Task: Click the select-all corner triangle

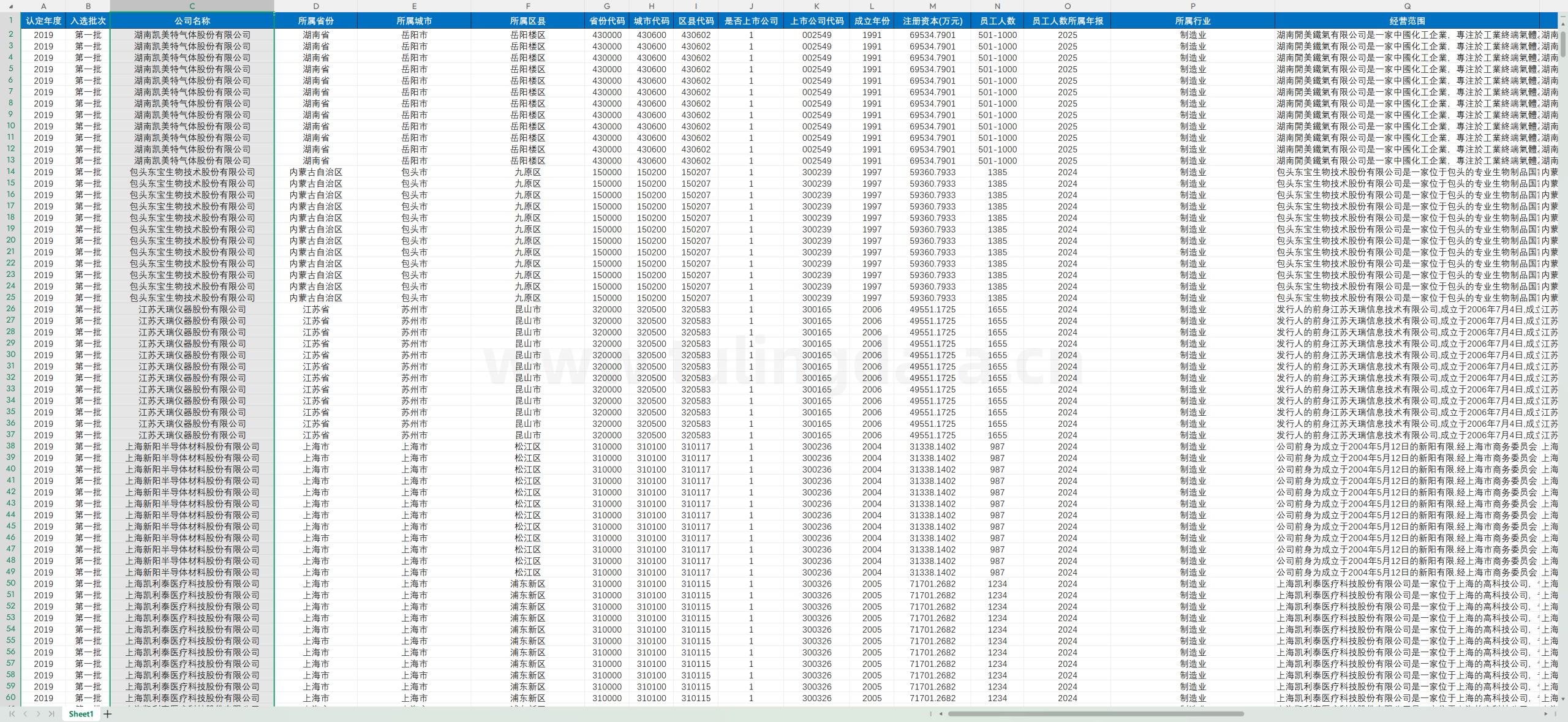Action: click(10, 6)
